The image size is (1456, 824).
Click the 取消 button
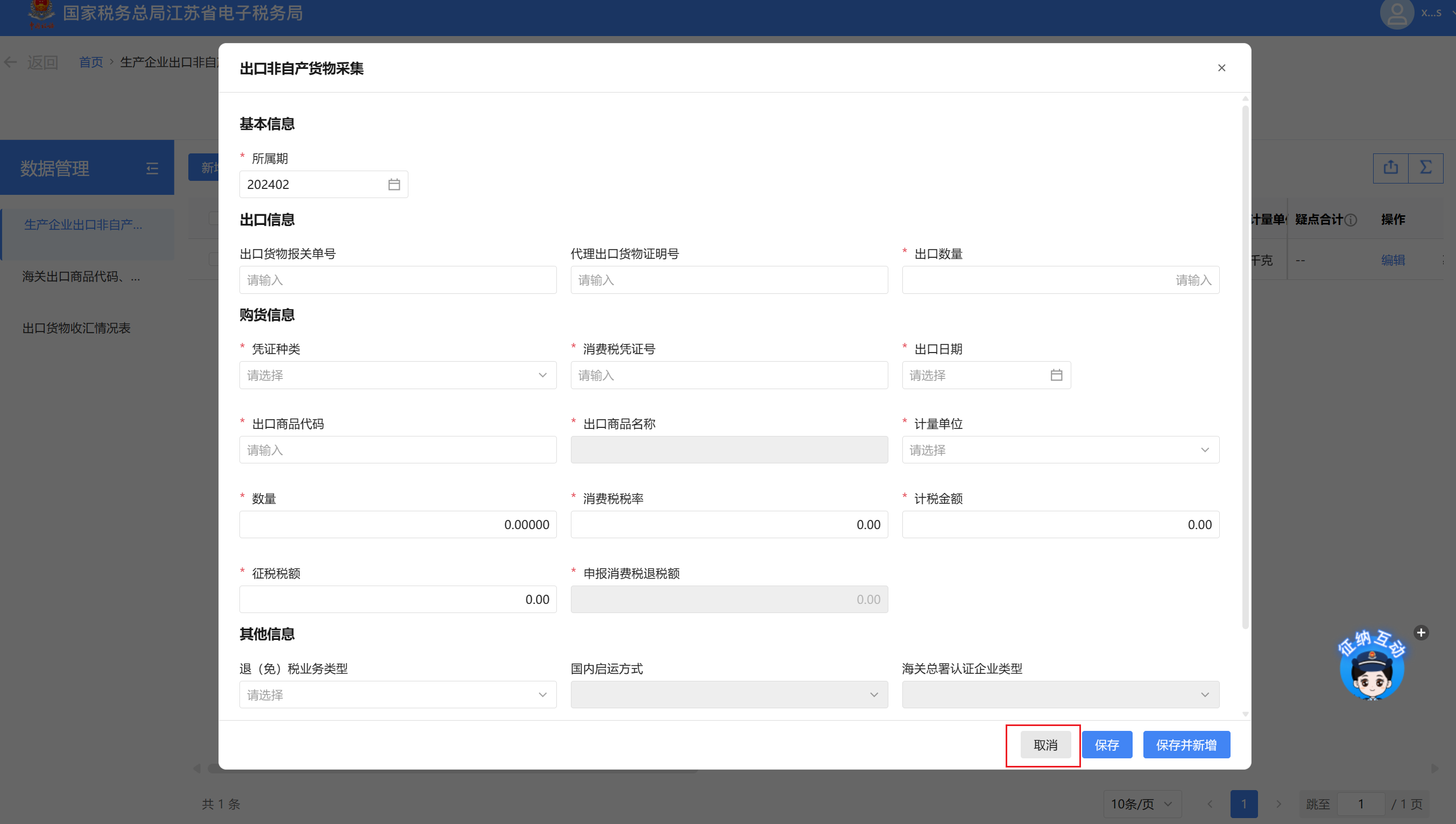[x=1045, y=745]
